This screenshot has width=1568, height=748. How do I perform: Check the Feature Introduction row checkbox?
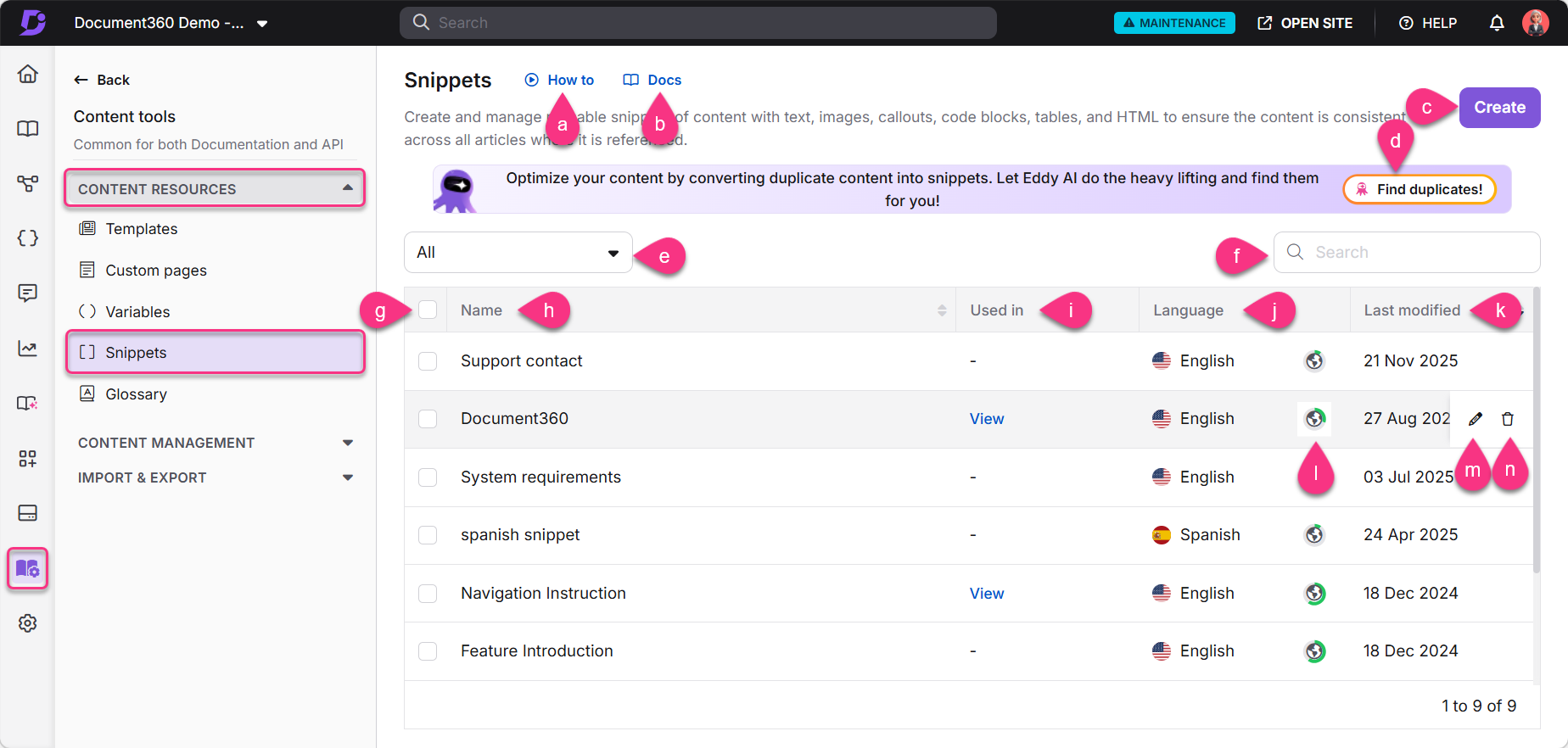click(x=428, y=651)
